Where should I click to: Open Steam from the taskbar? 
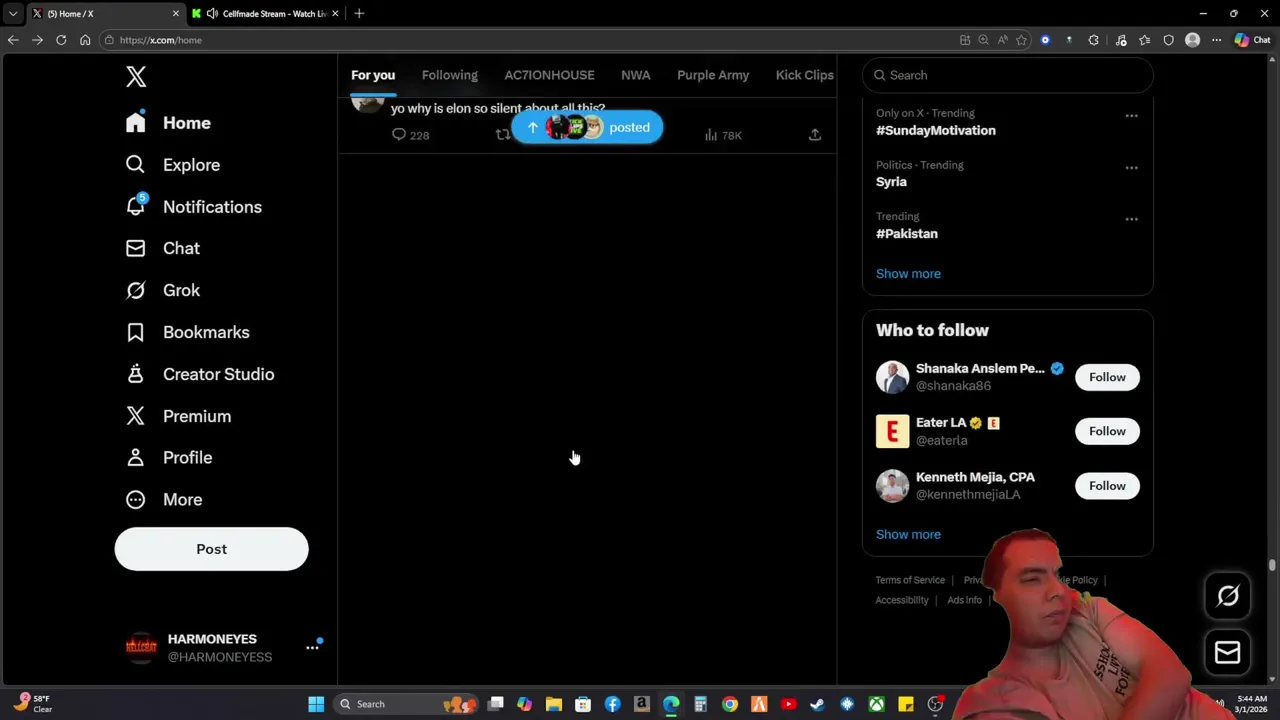point(817,704)
